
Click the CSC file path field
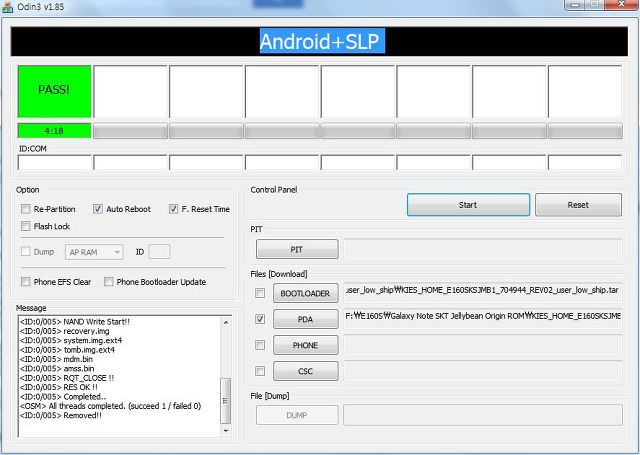pos(483,371)
